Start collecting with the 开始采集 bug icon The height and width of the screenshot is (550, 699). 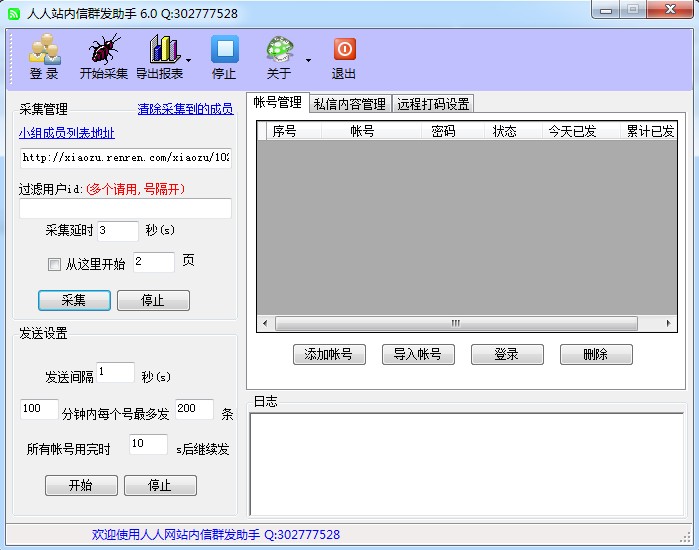click(104, 49)
